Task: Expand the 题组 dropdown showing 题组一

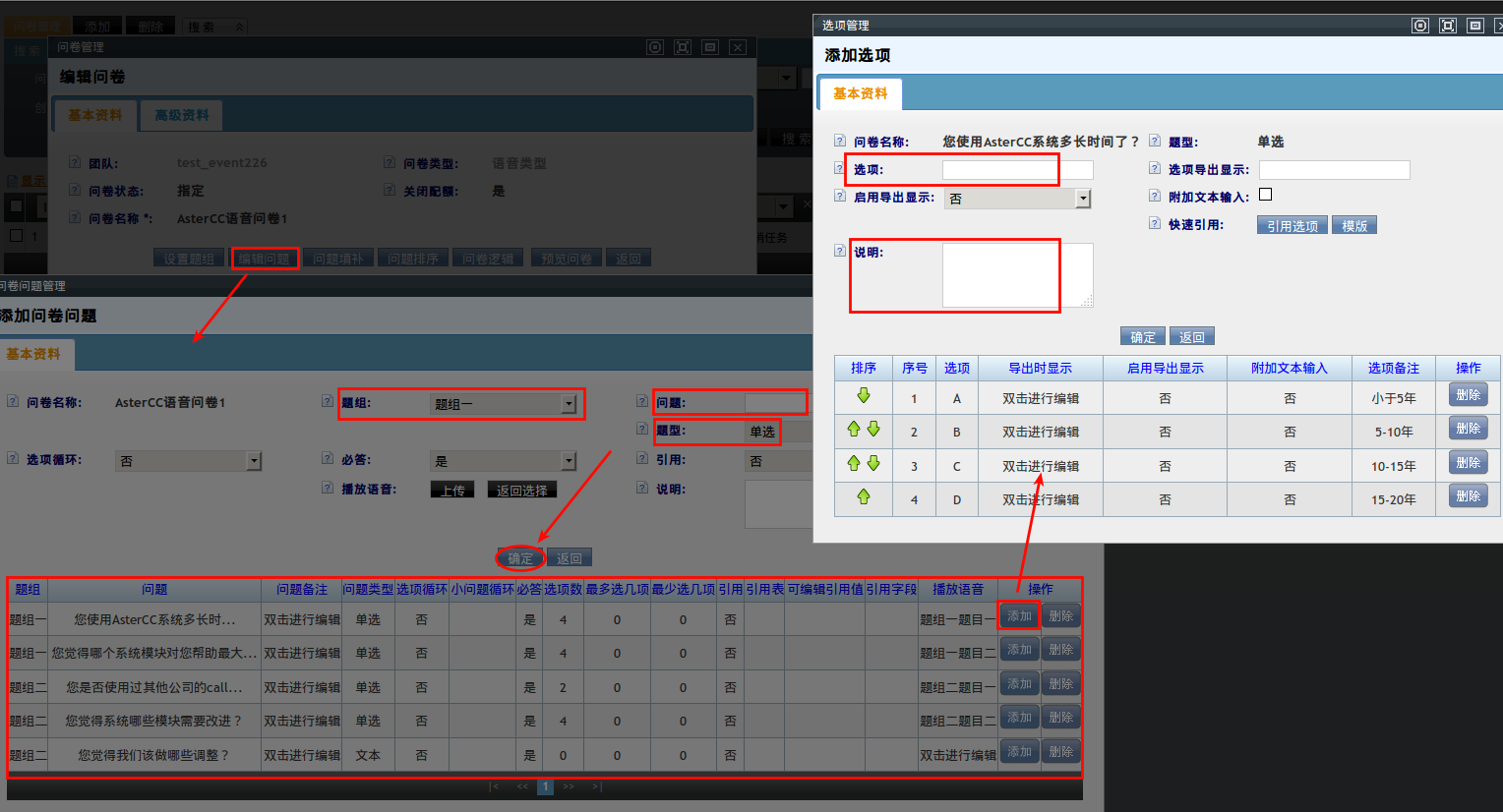Action: pyautogui.click(x=569, y=404)
